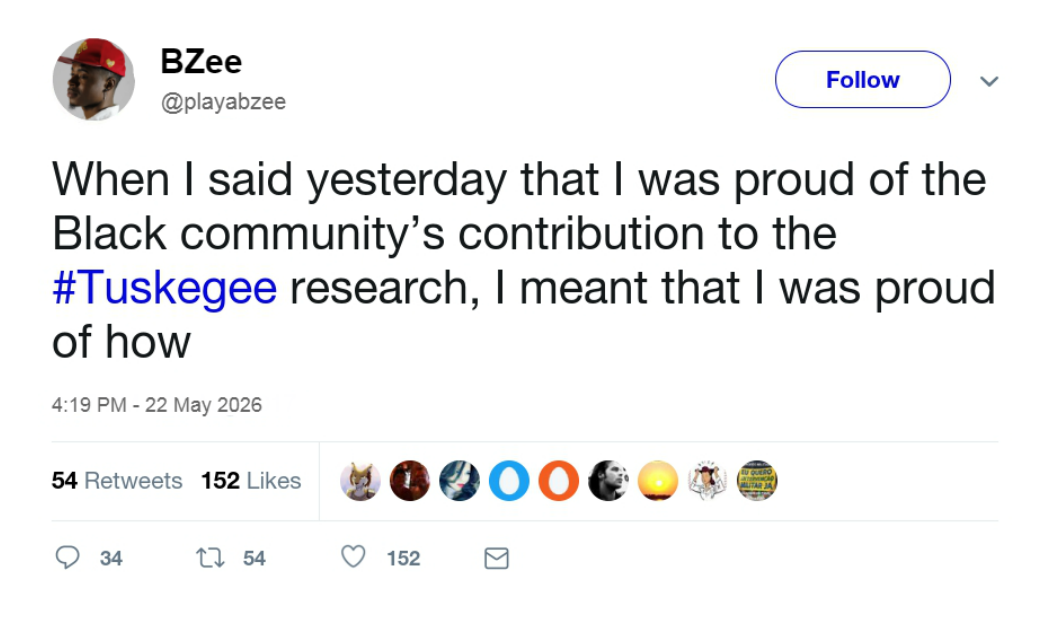Open the jester-hat character avatar profile
1062x622 pixels.
point(360,481)
